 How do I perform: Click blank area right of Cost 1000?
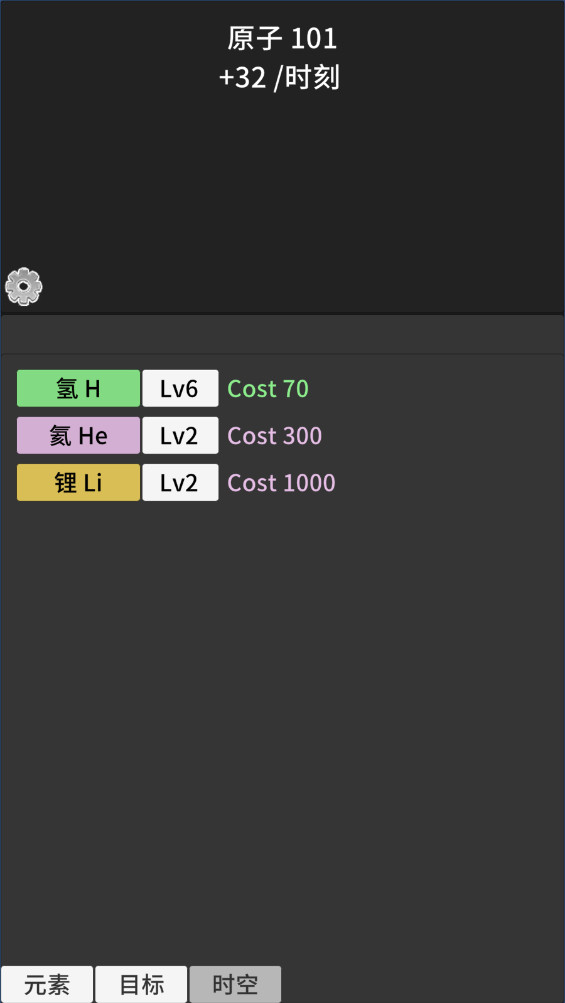pos(448,483)
